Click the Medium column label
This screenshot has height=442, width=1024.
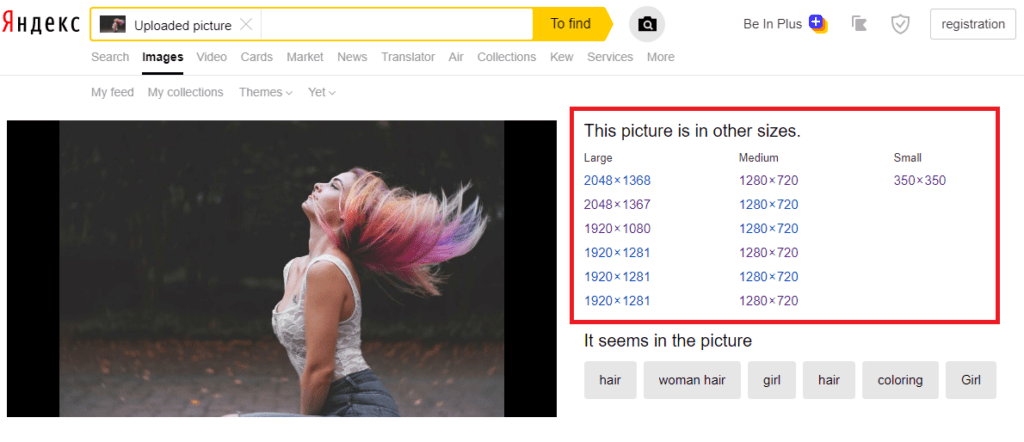click(758, 158)
